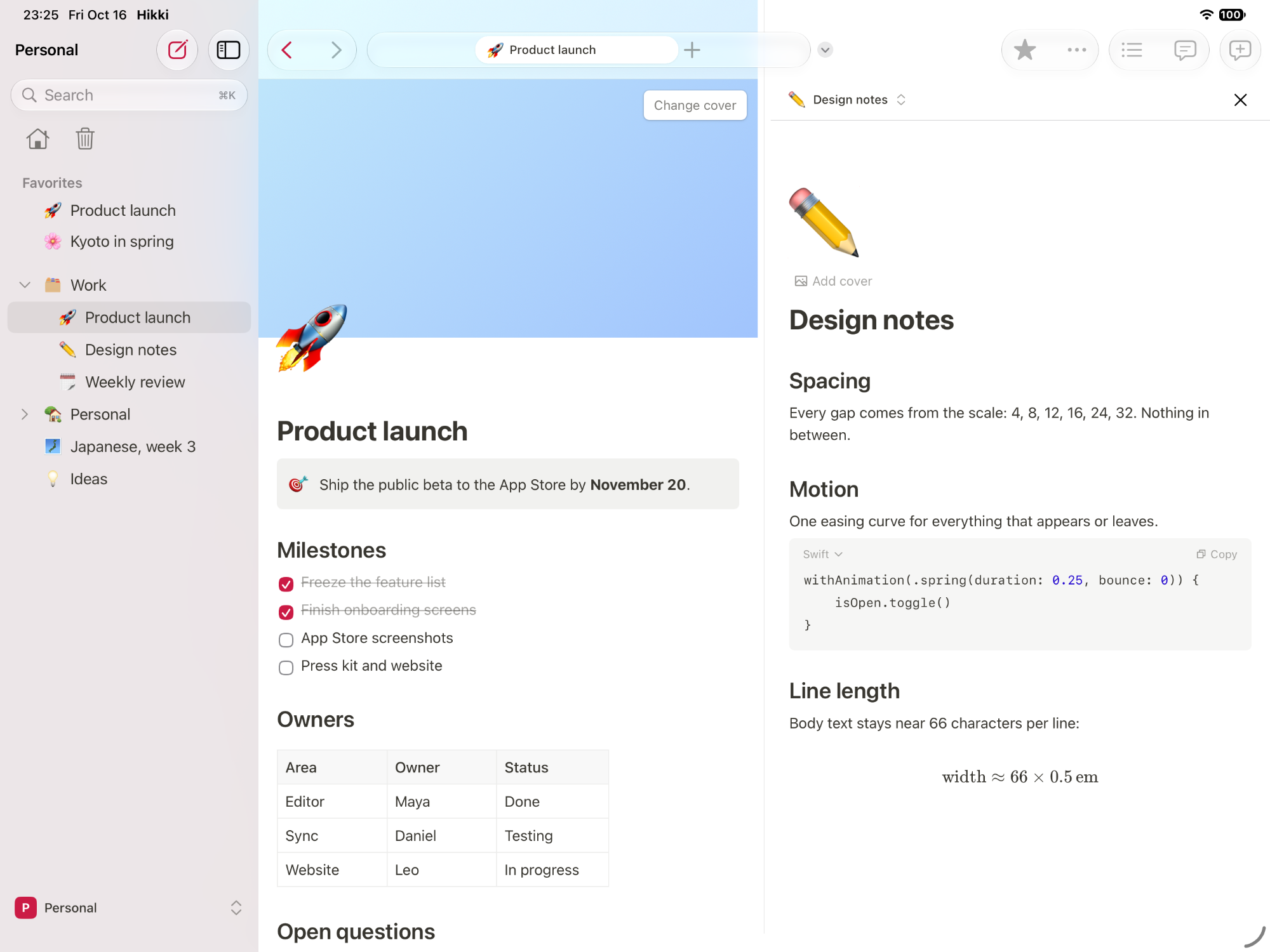Viewport: 1270px width, 952px height.
Task: Click the rocket page icon
Action: 312,338
